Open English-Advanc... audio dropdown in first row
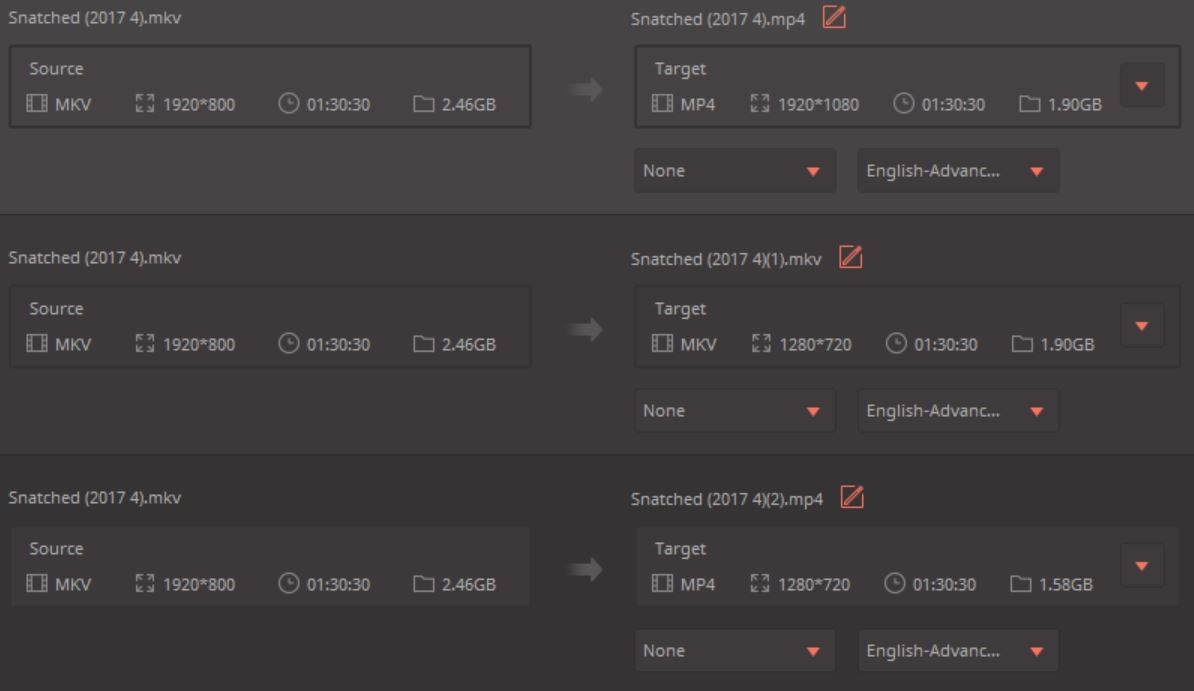 (x=958, y=171)
